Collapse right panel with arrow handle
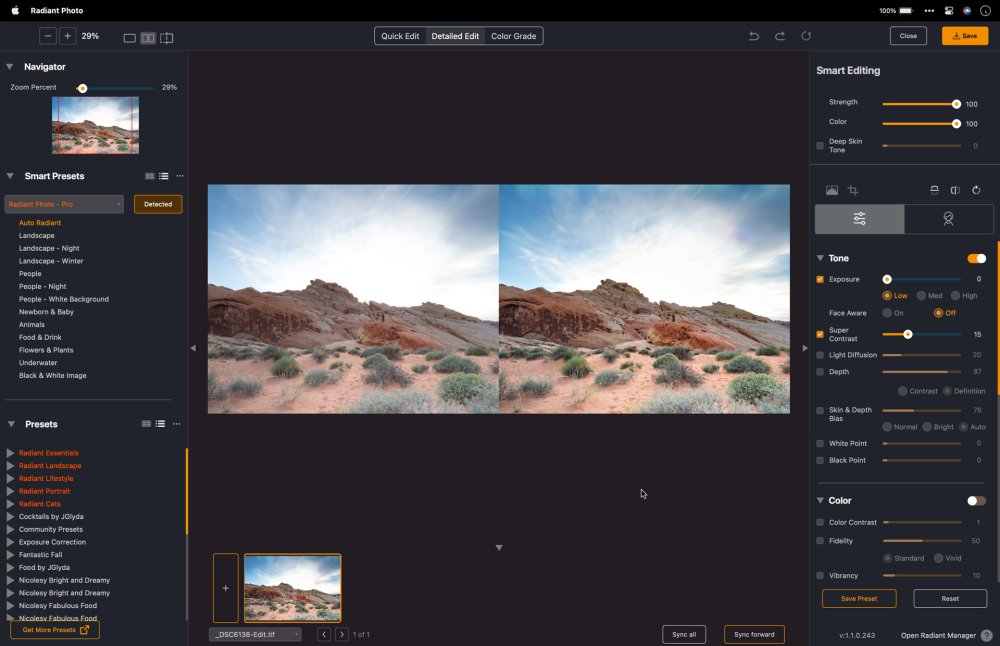Viewport: 1000px width, 646px height. [x=805, y=348]
